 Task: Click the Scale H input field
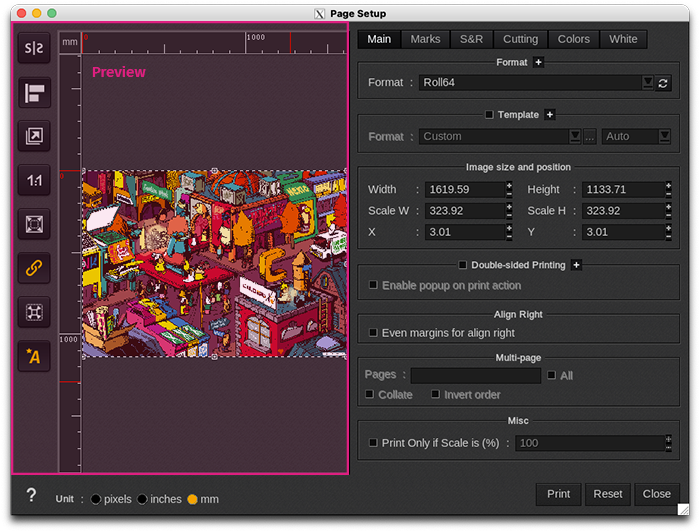(x=624, y=211)
